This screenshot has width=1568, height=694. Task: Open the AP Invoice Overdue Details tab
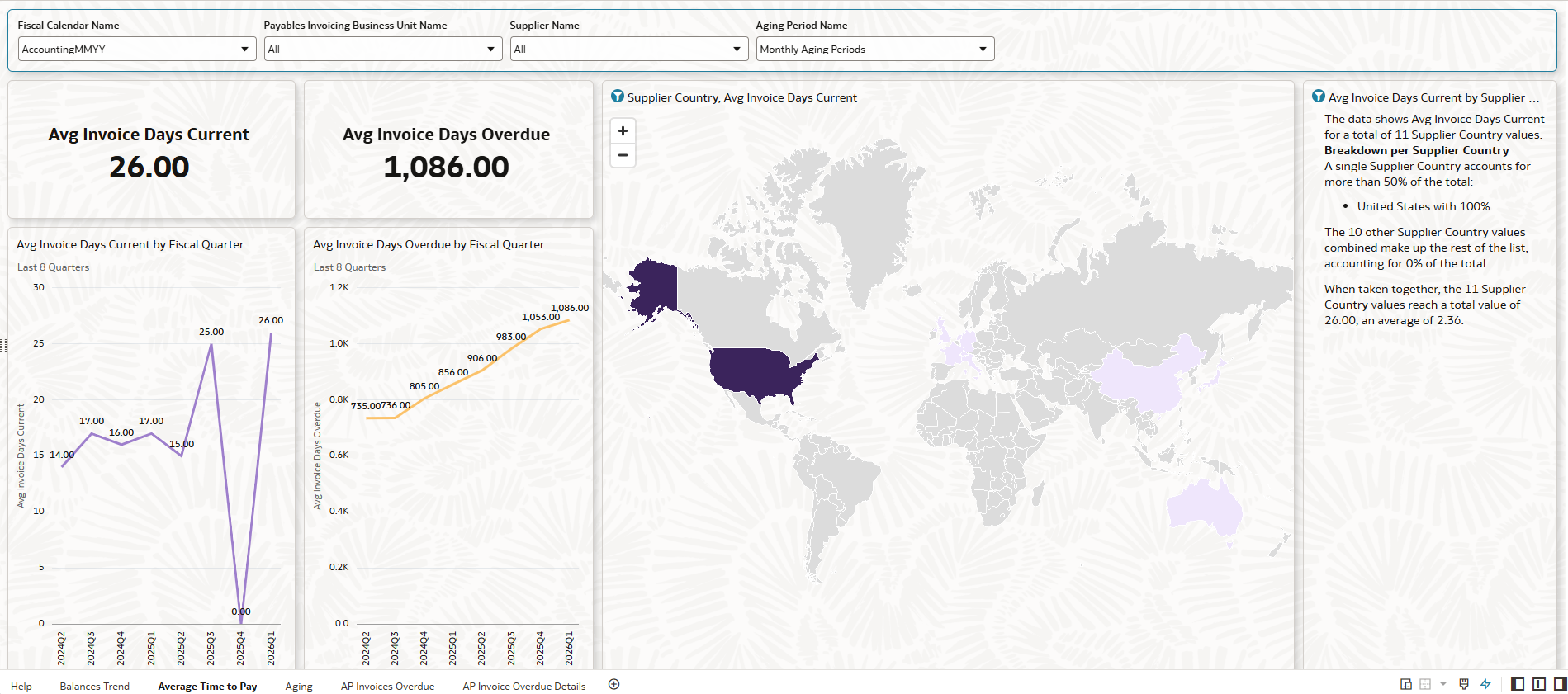pyautogui.click(x=524, y=687)
